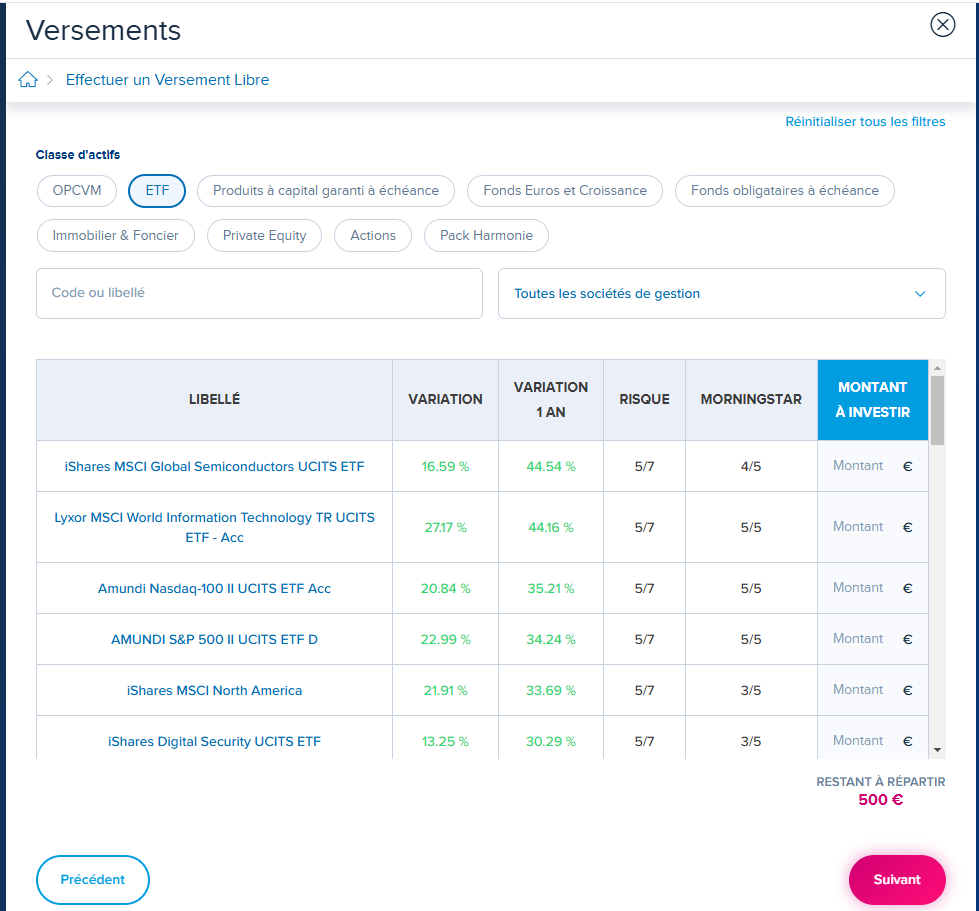Open Toutes les sociétés de gestion dropdown
This screenshot has width=979, height=911.
pyautogui.click(x=722, y=293)
